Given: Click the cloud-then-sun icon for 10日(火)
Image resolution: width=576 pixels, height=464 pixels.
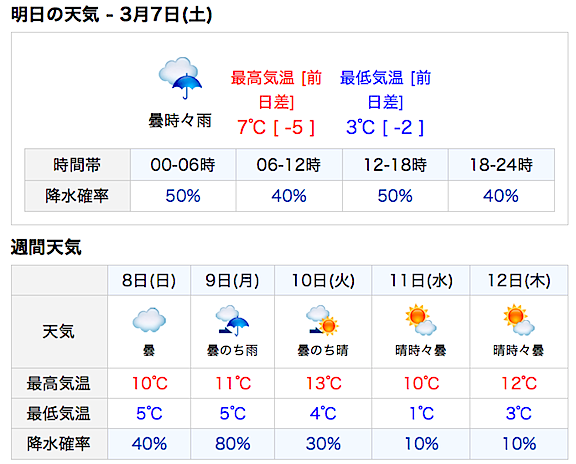Looking at the screenshot, I should [323, 320].
